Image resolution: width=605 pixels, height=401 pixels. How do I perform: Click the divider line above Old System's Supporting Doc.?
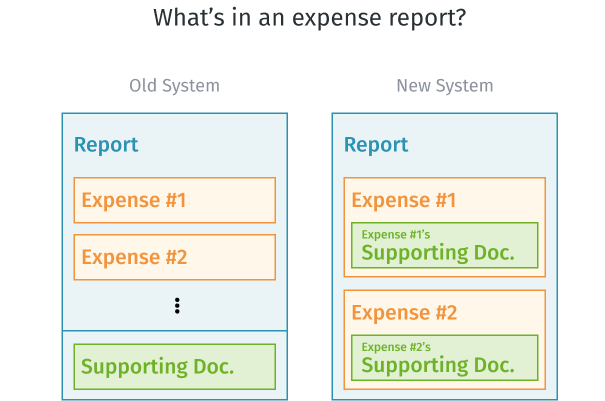click(174, 331)
